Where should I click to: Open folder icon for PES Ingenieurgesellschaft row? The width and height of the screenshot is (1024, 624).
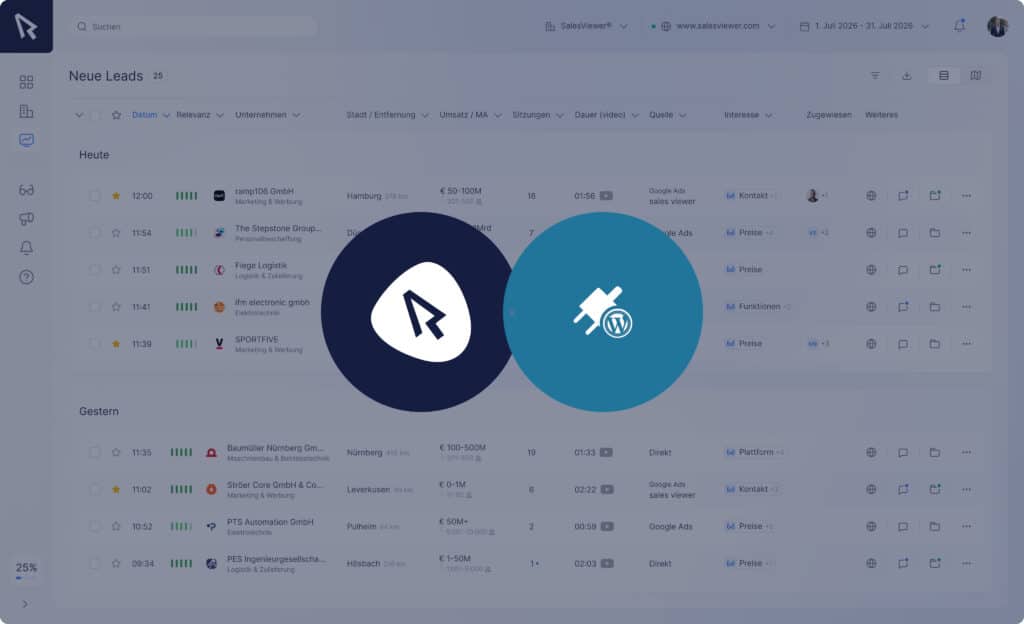click(935, 563)
